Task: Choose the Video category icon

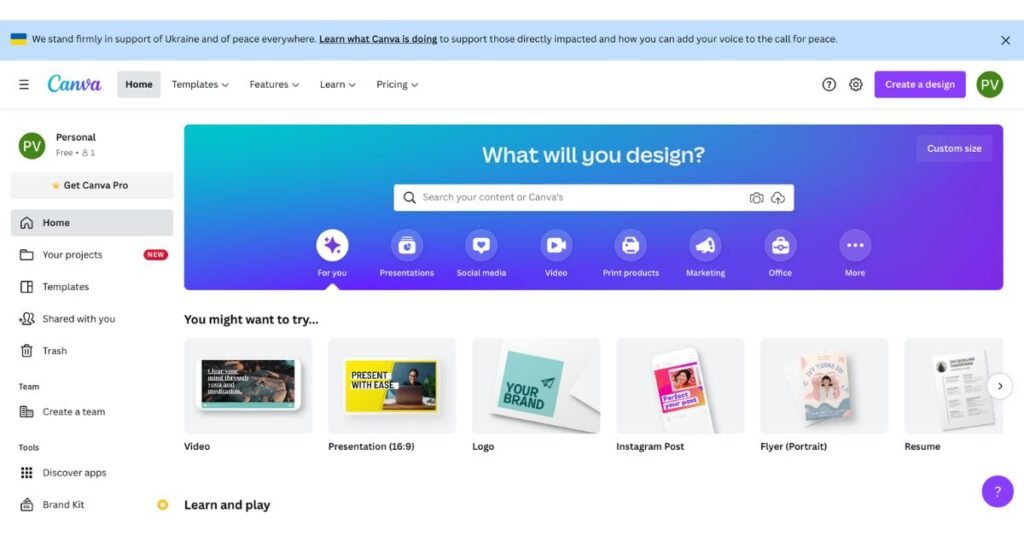Action: tap(556, 245)
